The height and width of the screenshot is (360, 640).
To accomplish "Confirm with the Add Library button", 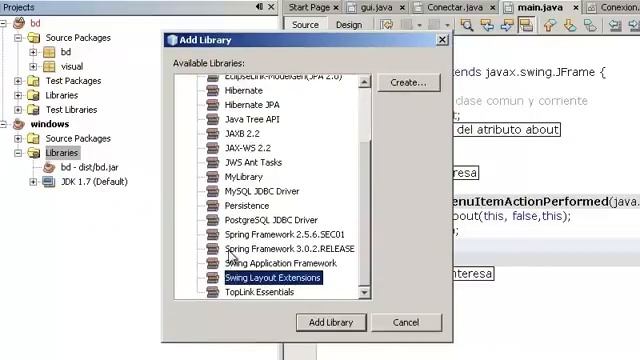I will (331, 322).
